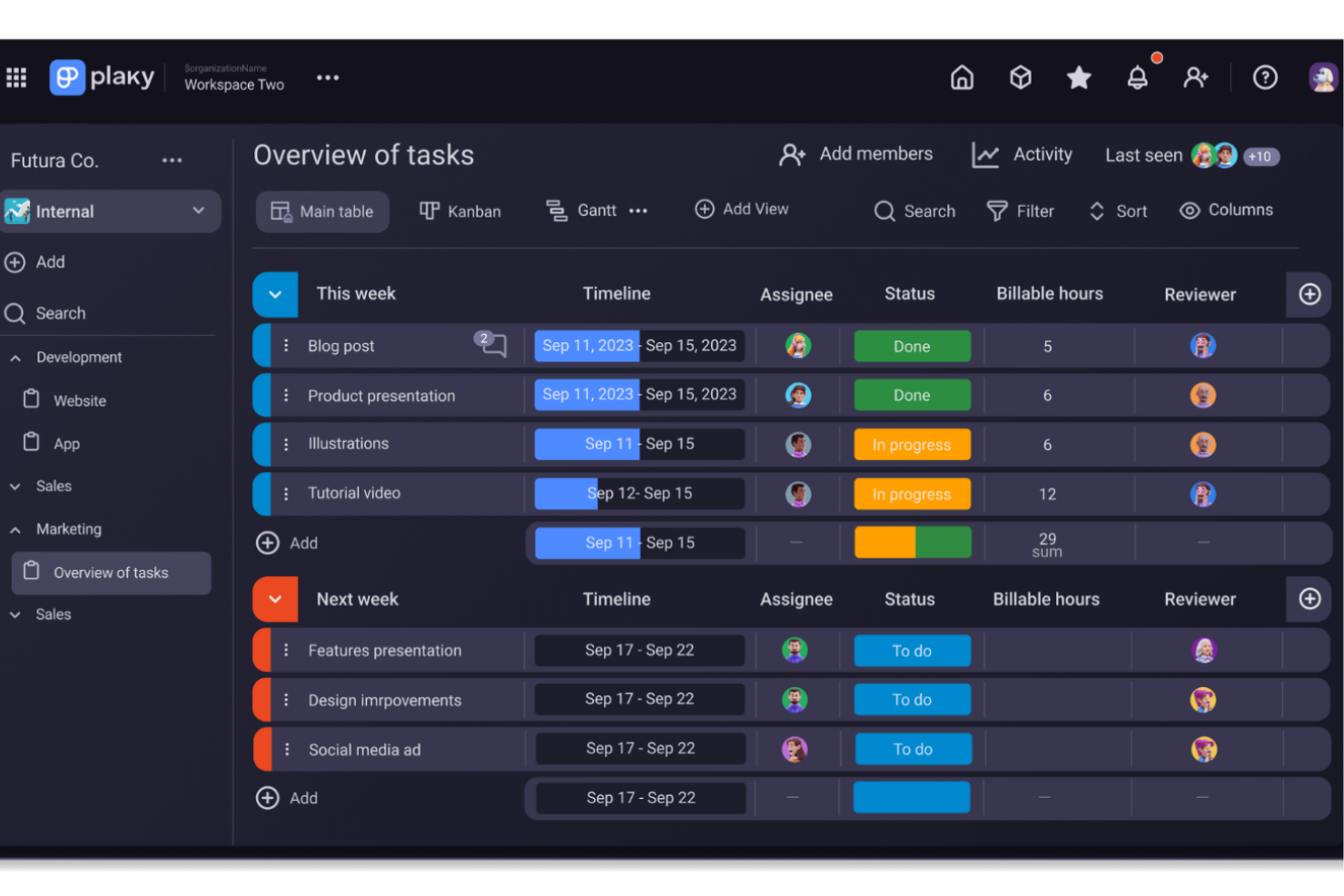The width and height of the screenshot is (1344, 896).
Task: Click the Sep 11 - Sep 15 timeline of Blog post
Action: [638, 346]
